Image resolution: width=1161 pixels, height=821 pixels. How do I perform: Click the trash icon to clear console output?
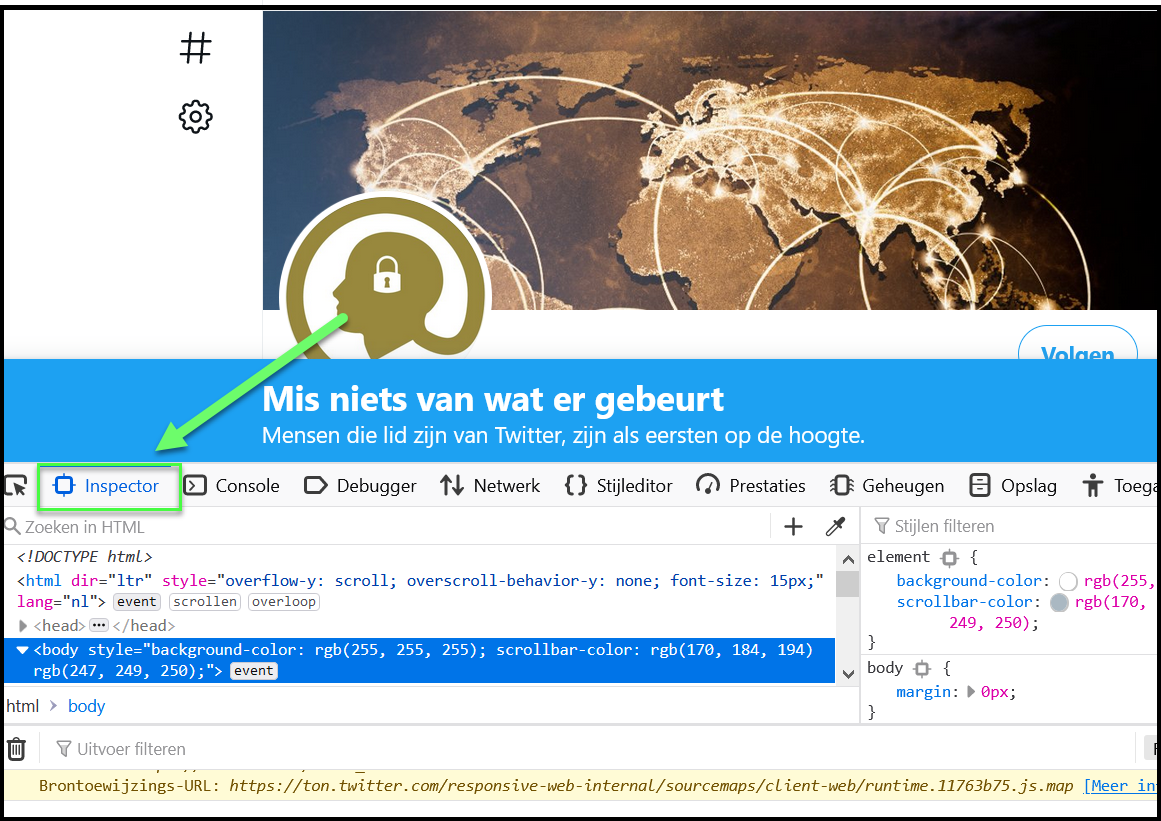coord(16,748)
